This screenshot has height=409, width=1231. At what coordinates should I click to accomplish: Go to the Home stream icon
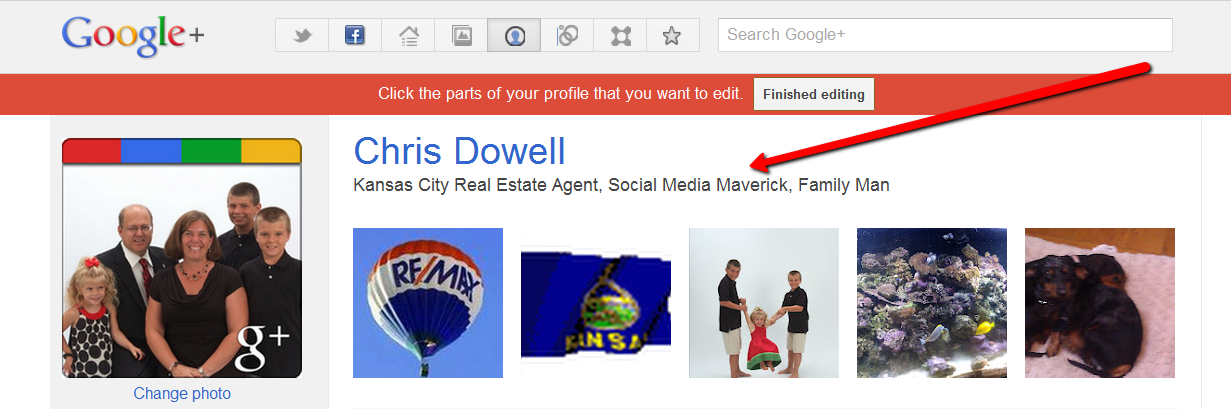408,36
